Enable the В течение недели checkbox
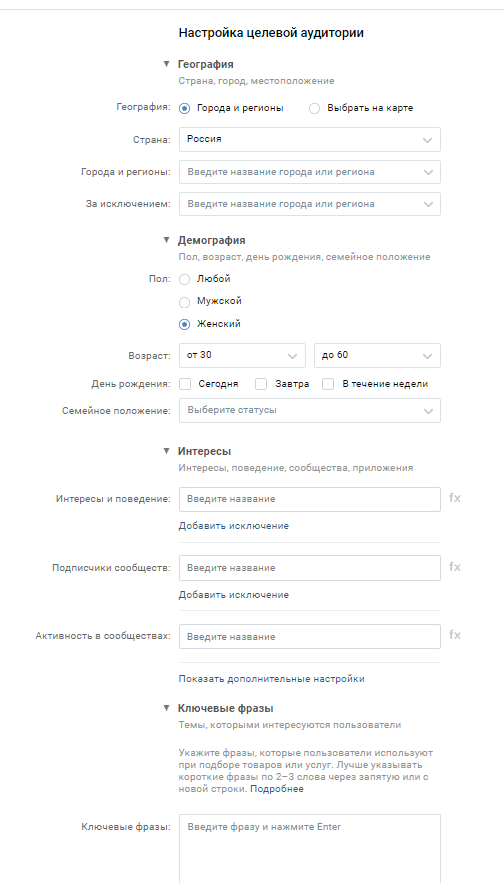Screen dimensions: 504x883 [328, 384]
